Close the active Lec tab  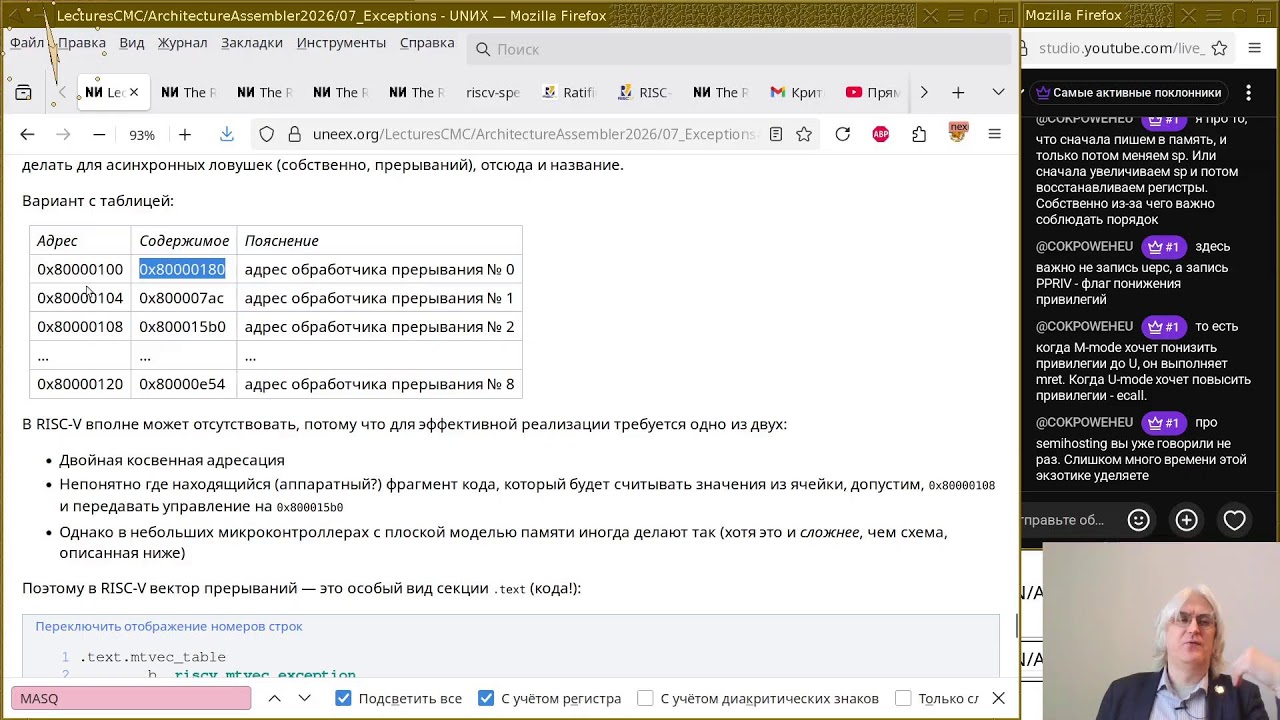[133, 92]
